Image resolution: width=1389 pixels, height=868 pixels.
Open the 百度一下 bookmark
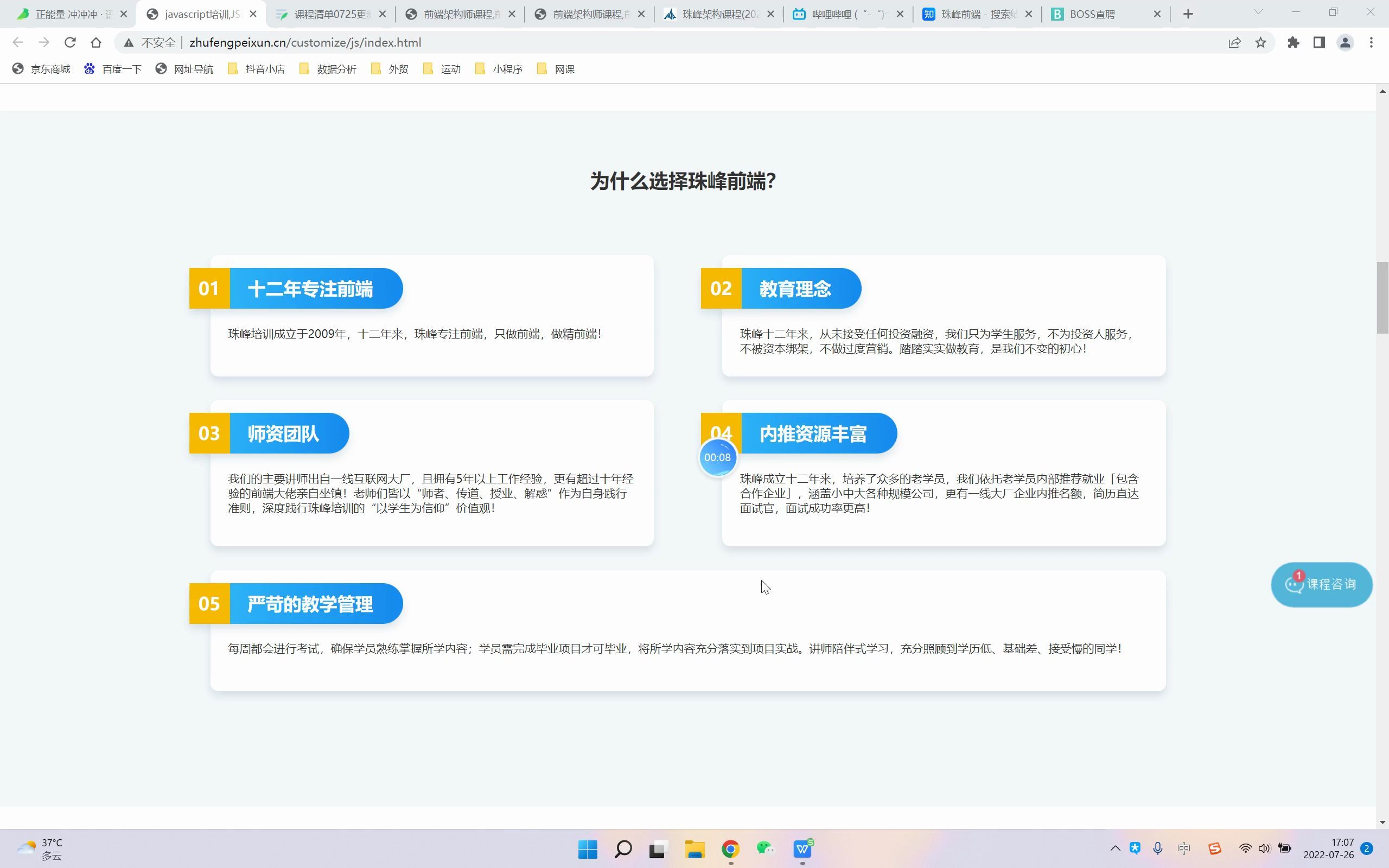click(x=112, y=69)
